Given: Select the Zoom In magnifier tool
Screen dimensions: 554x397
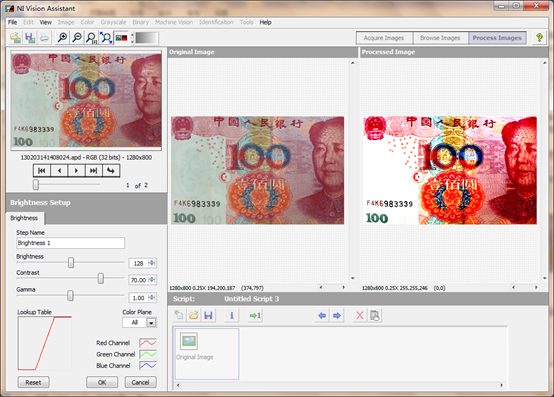Looking at the screenshot, I should [63, 37].
